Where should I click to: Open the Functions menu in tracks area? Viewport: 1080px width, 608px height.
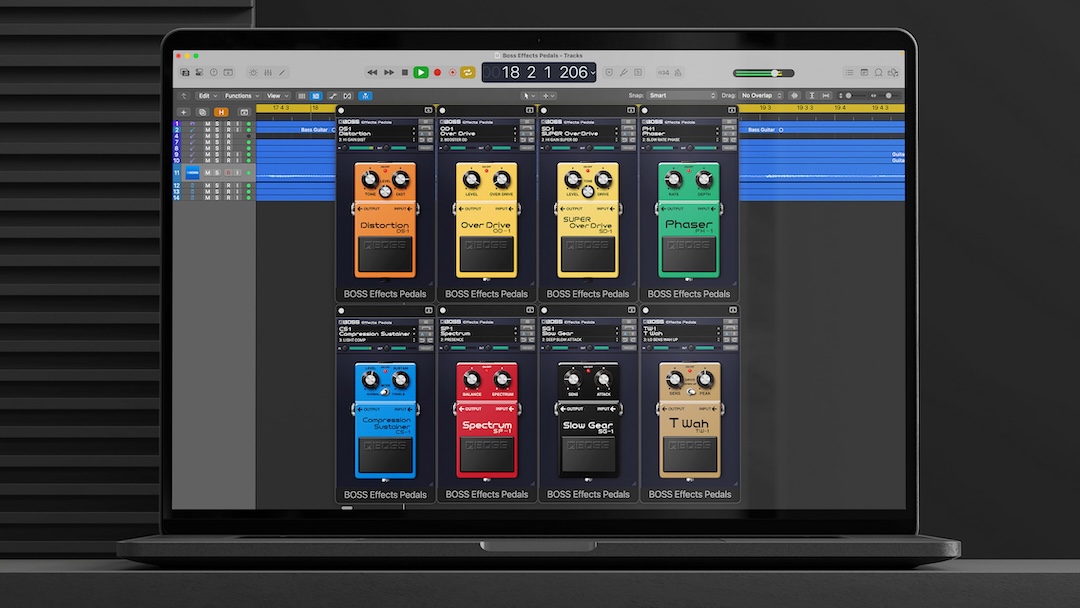pyautogui.click(x=242, y=96)
